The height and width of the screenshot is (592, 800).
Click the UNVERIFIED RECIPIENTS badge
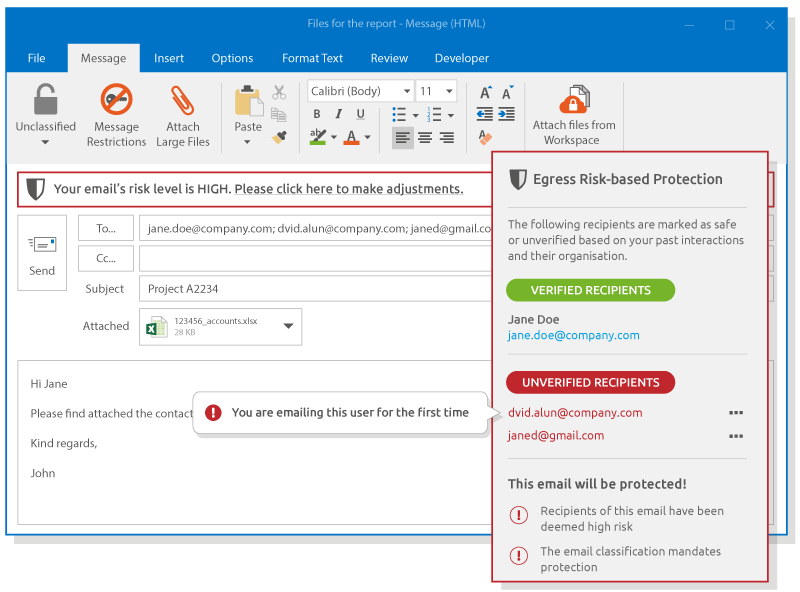590,382
